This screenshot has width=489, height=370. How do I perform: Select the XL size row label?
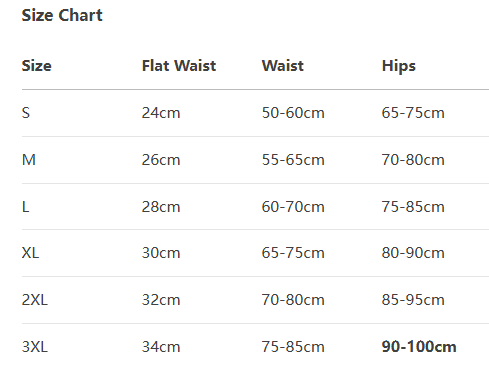tap(30, 253)
